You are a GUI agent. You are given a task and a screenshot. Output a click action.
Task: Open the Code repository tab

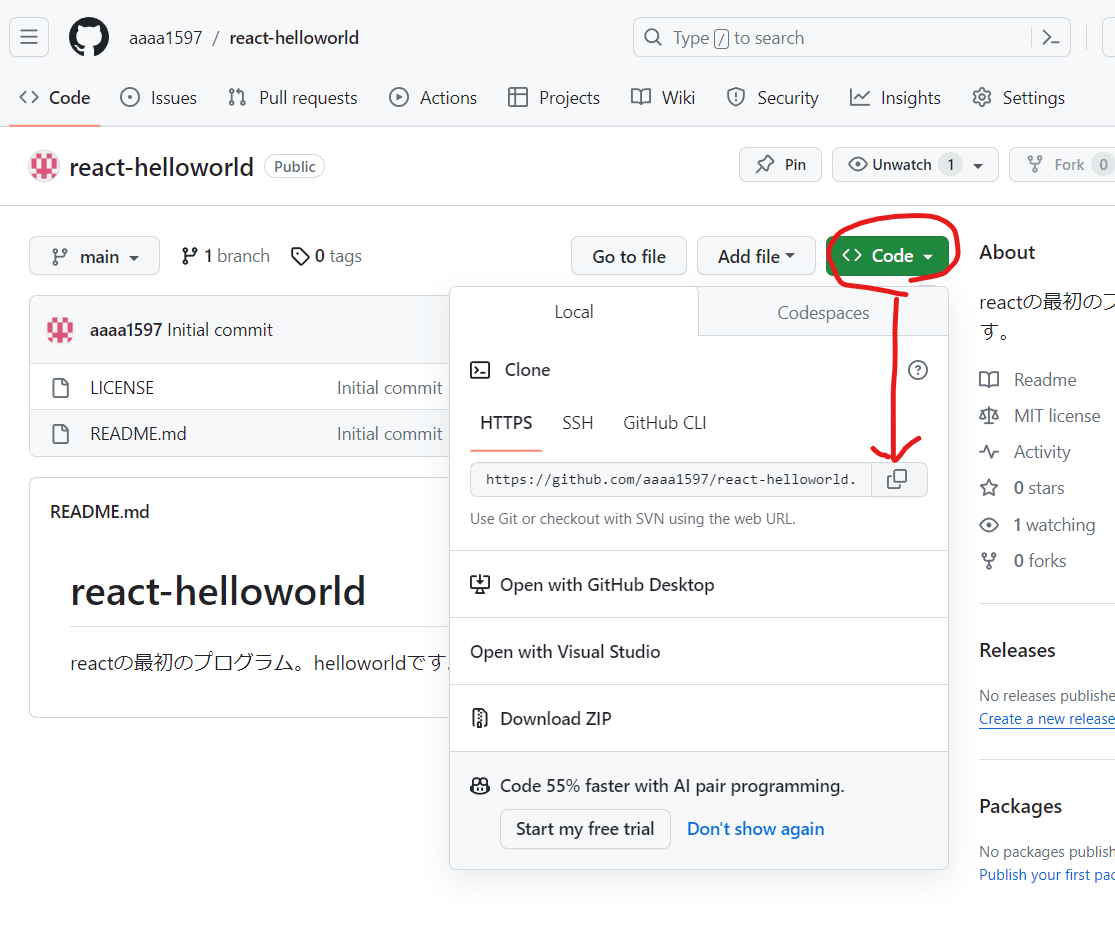pyautogui.click(x=55, y=97)
